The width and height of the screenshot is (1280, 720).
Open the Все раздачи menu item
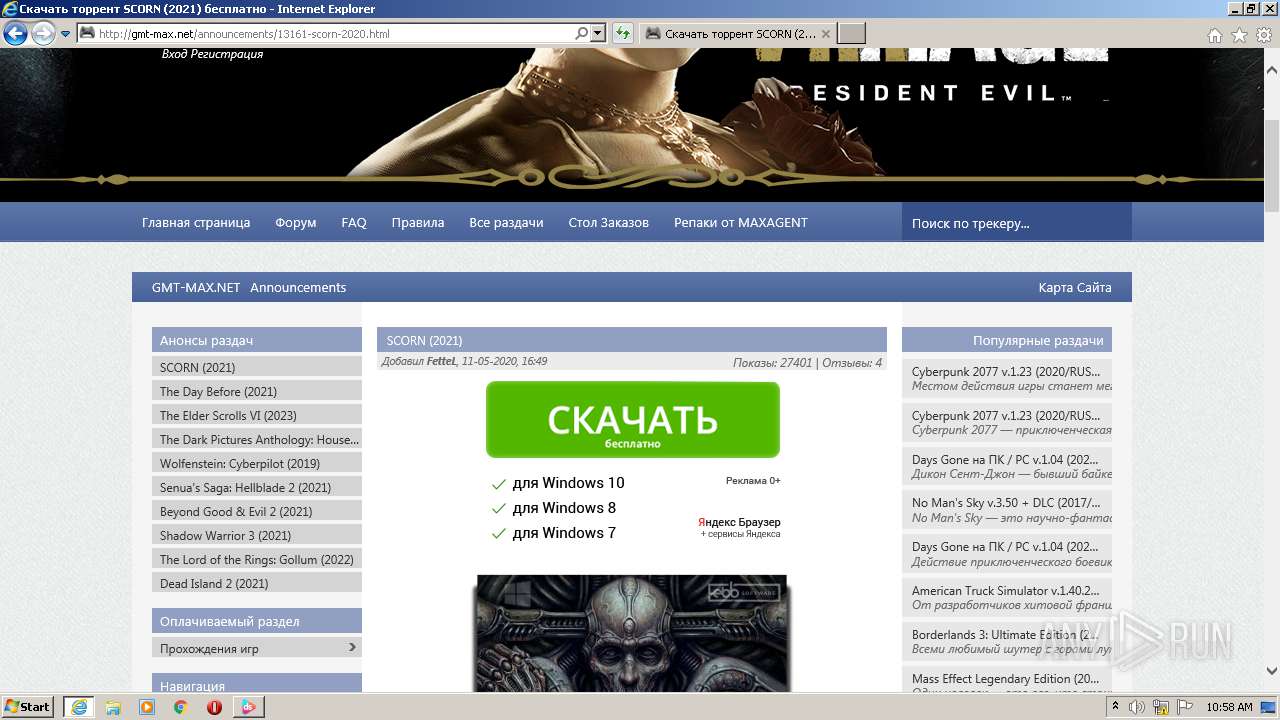[x=506, y=222]
